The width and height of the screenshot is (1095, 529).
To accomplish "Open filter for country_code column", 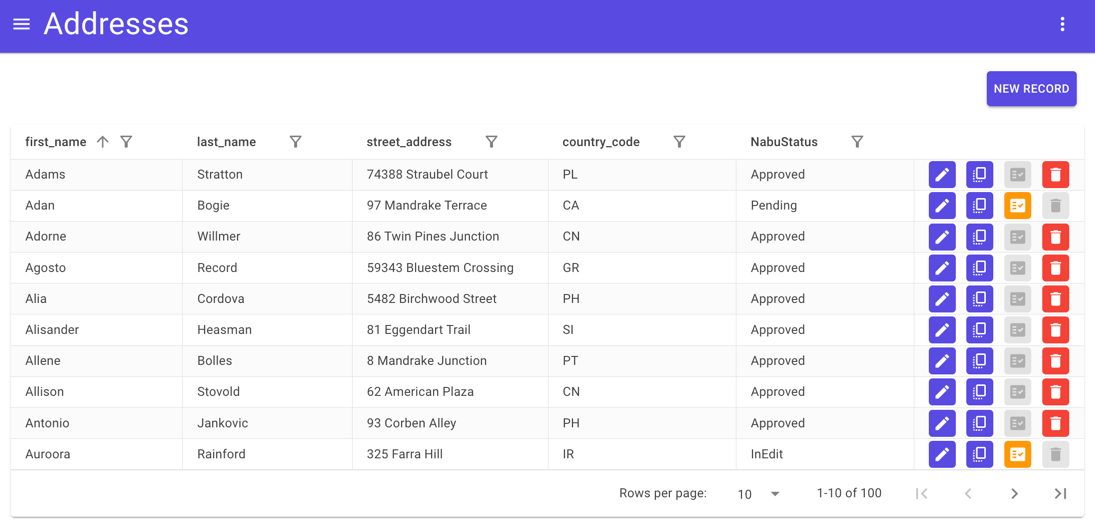I will click(679, 142).
